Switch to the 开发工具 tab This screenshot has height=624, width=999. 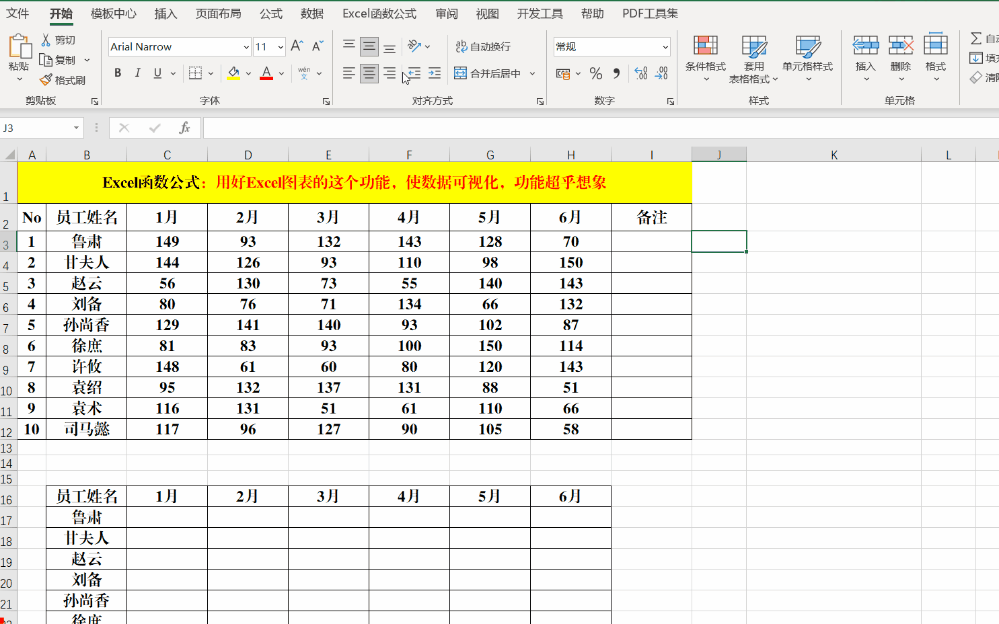(540, 13)
